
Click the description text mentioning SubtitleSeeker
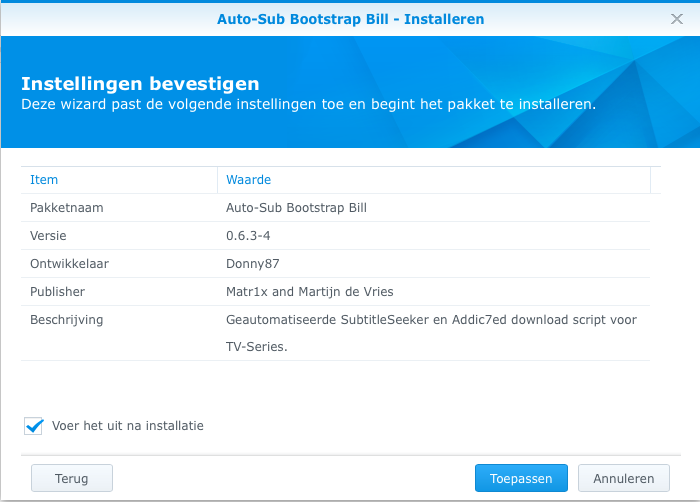431,320
